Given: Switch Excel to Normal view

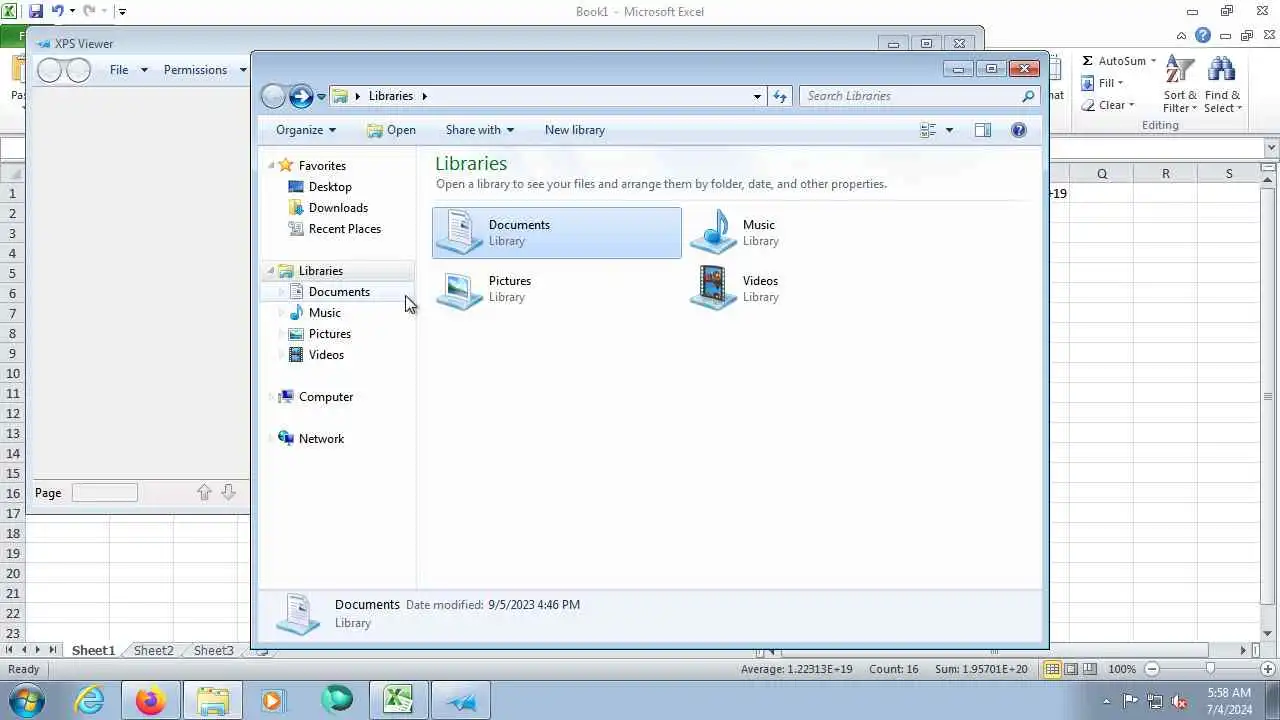Looking at the screenshot, I should (x=1052, y=669).
